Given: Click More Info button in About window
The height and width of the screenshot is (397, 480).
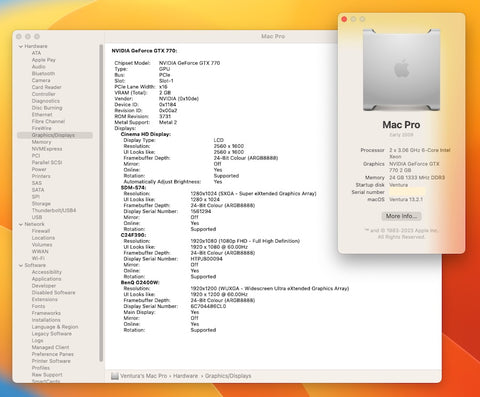Looking at the screenshot, I should tap(401, 216).
